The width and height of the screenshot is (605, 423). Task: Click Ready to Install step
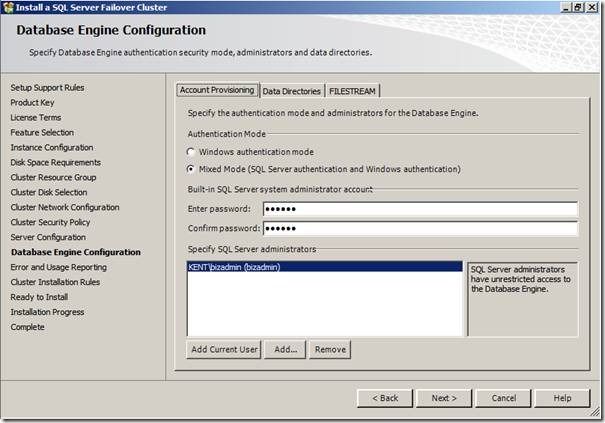coord(39,297)
